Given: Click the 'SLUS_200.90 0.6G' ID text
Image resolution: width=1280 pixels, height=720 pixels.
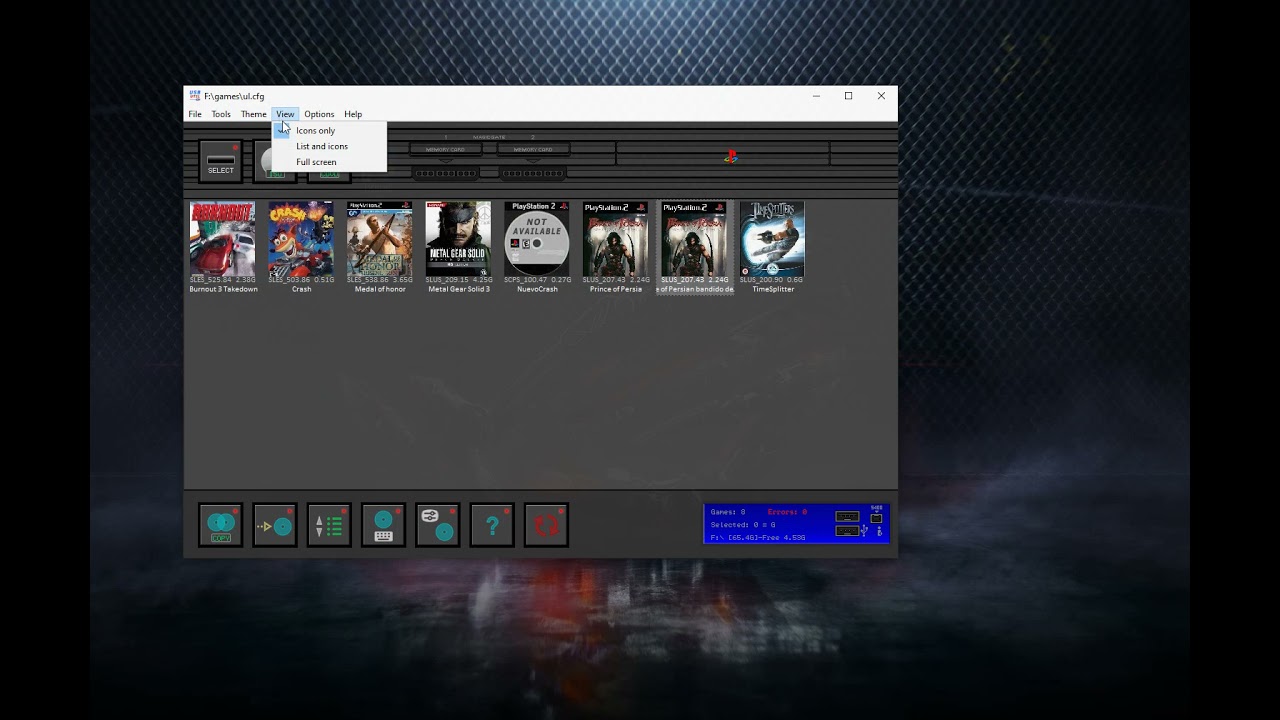Looking at the screenshot, I should click(x=773, y=280).
